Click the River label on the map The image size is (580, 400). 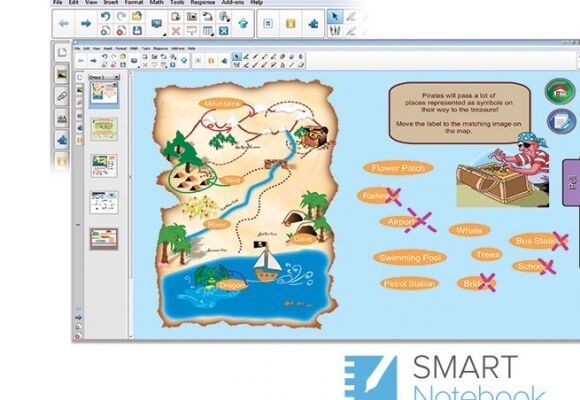[217, 224]
